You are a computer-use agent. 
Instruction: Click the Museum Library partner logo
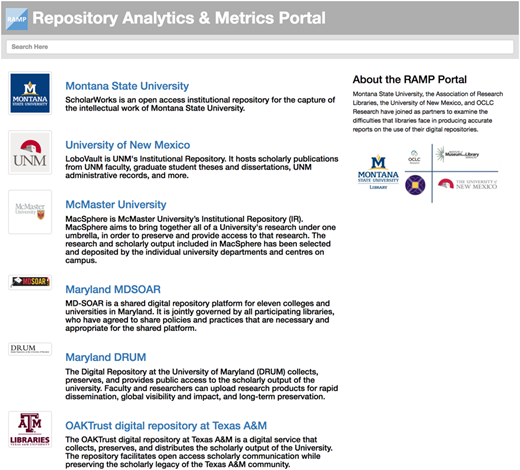(x=457, y=154)
